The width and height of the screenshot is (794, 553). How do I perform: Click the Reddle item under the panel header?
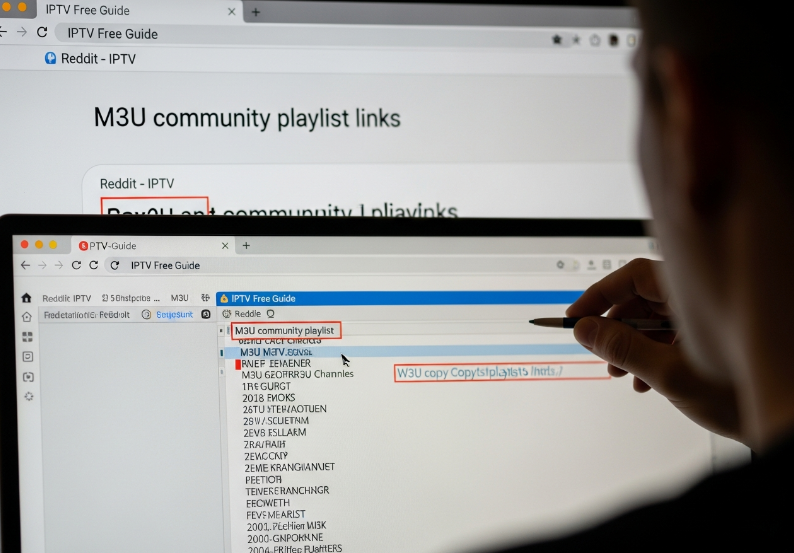(x=247, y=314)
